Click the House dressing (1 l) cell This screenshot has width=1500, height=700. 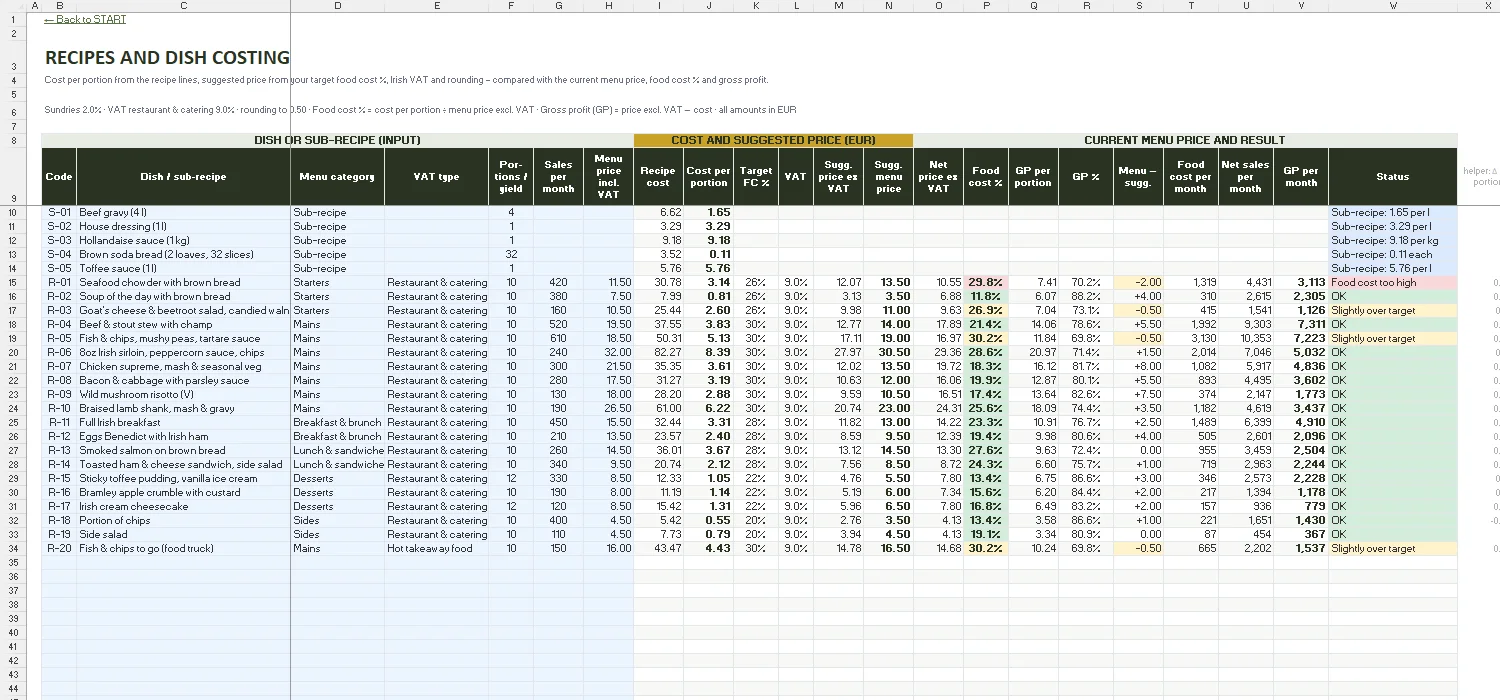click(x=184, y=226)
